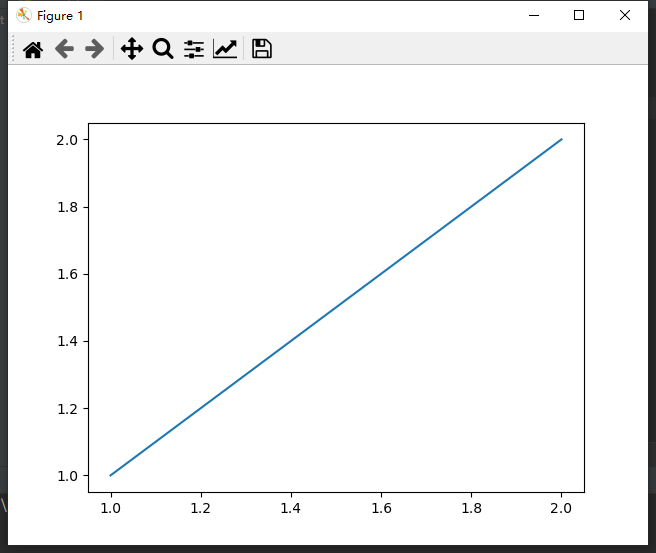Click the y-axis label 1.6
This screenshot has width=656, height=553.
click(67, 274)
